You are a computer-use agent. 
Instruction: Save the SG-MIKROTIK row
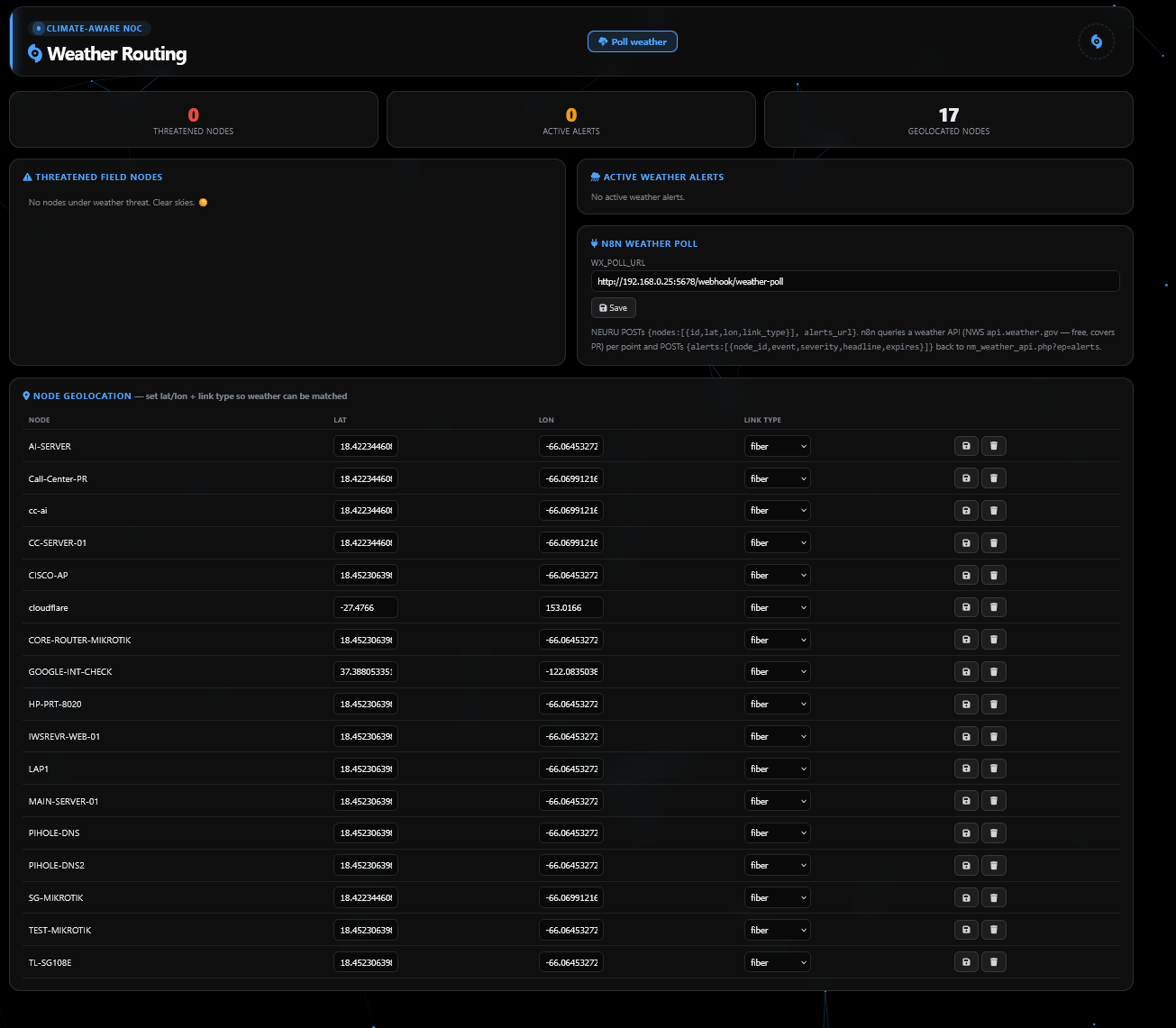coord(966,897)
